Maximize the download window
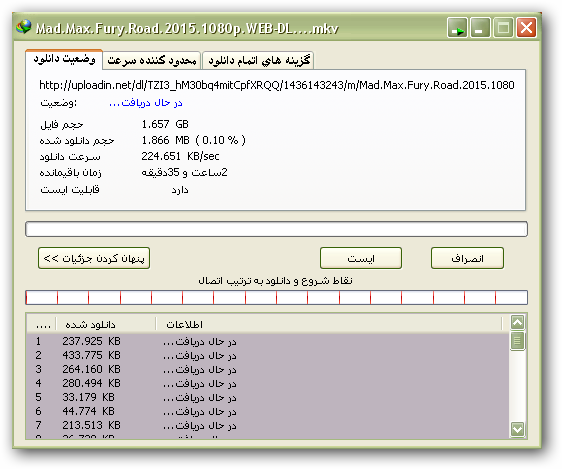 pyautogui.click(x=503, y=28)
